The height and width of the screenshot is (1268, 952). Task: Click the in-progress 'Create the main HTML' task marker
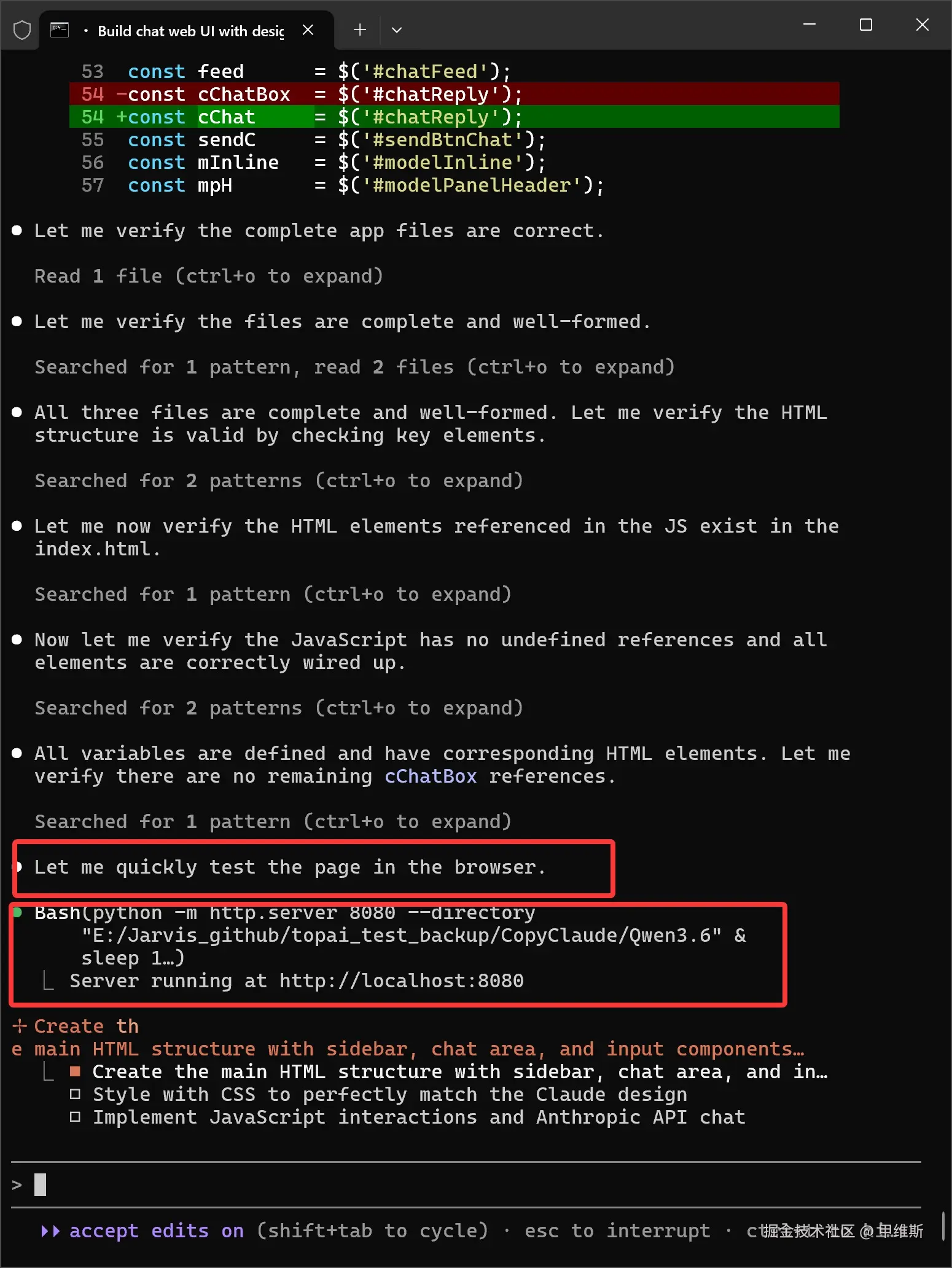click(75, 1071)
